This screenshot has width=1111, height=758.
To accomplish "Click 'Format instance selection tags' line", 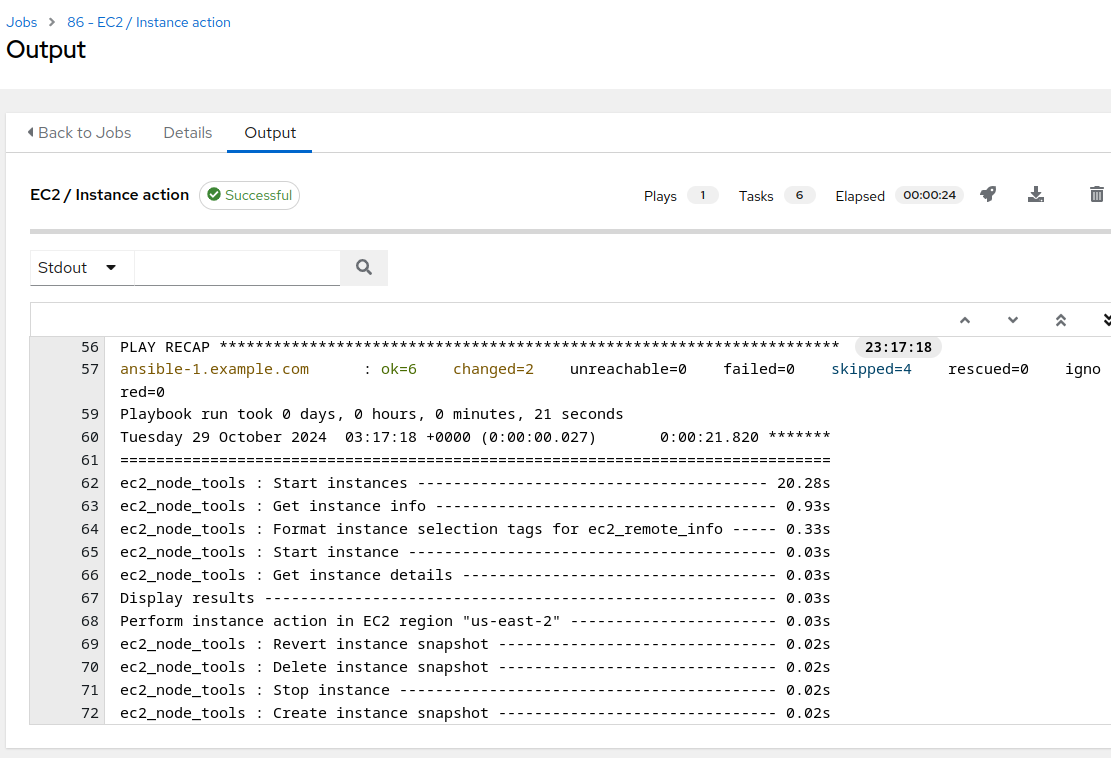I will tap(475, 529).
